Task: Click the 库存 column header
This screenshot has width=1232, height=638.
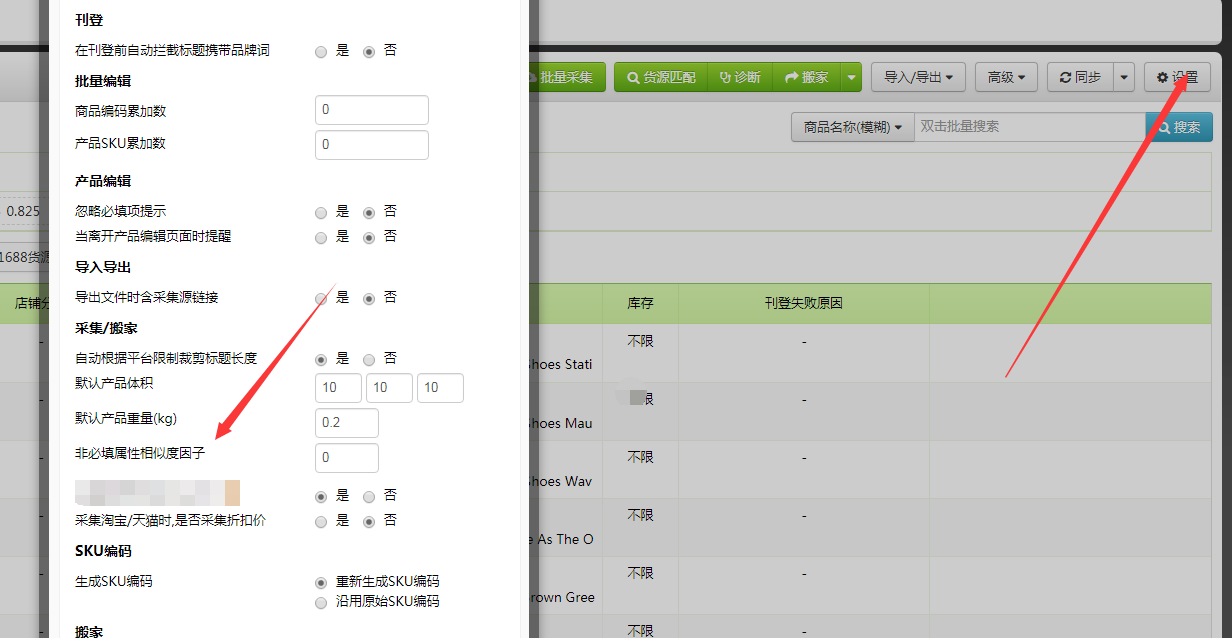Action: (x=640, y=303)
